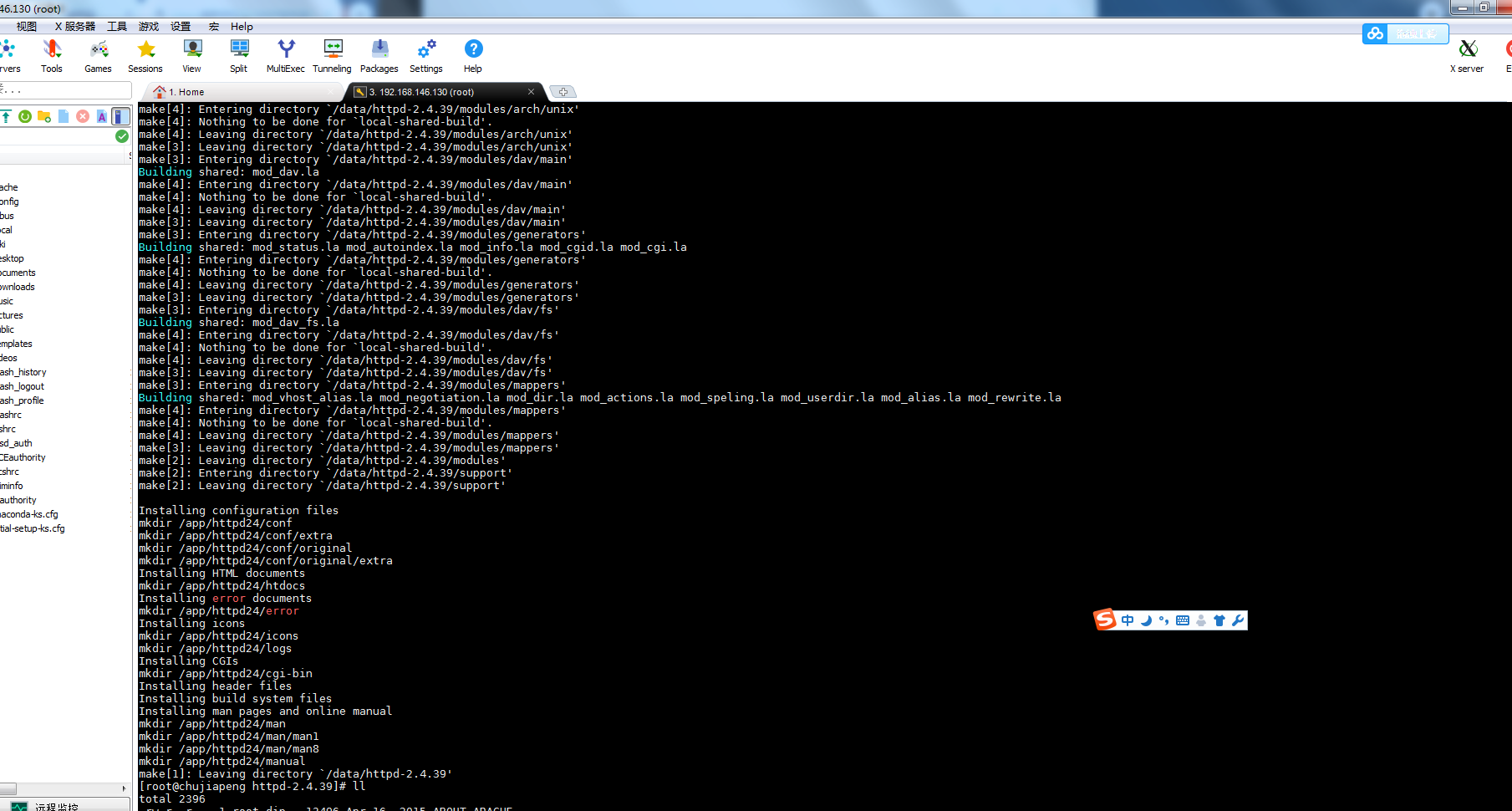Click the green checkmark path confirm icon
This screenshot has width=1512, height=811.
click(x=122, y=136)
